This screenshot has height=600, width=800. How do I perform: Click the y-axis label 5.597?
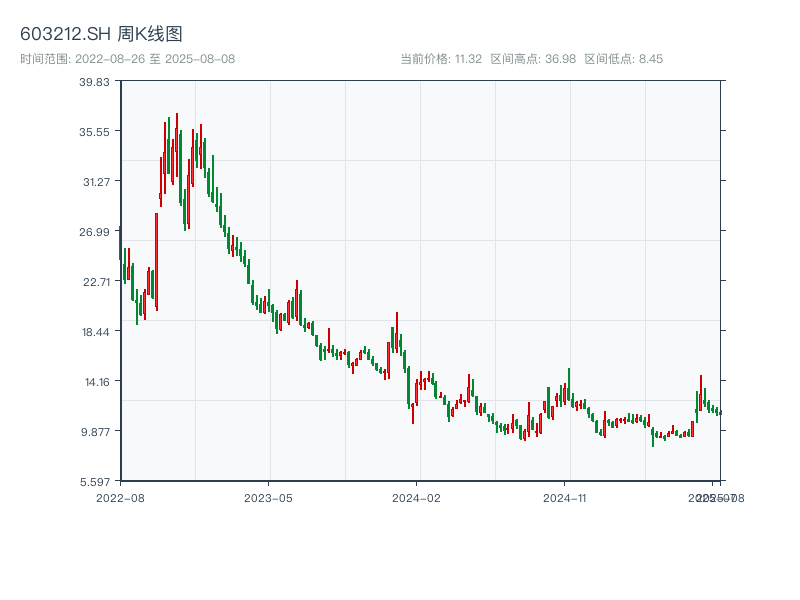(x=95, y=482)
